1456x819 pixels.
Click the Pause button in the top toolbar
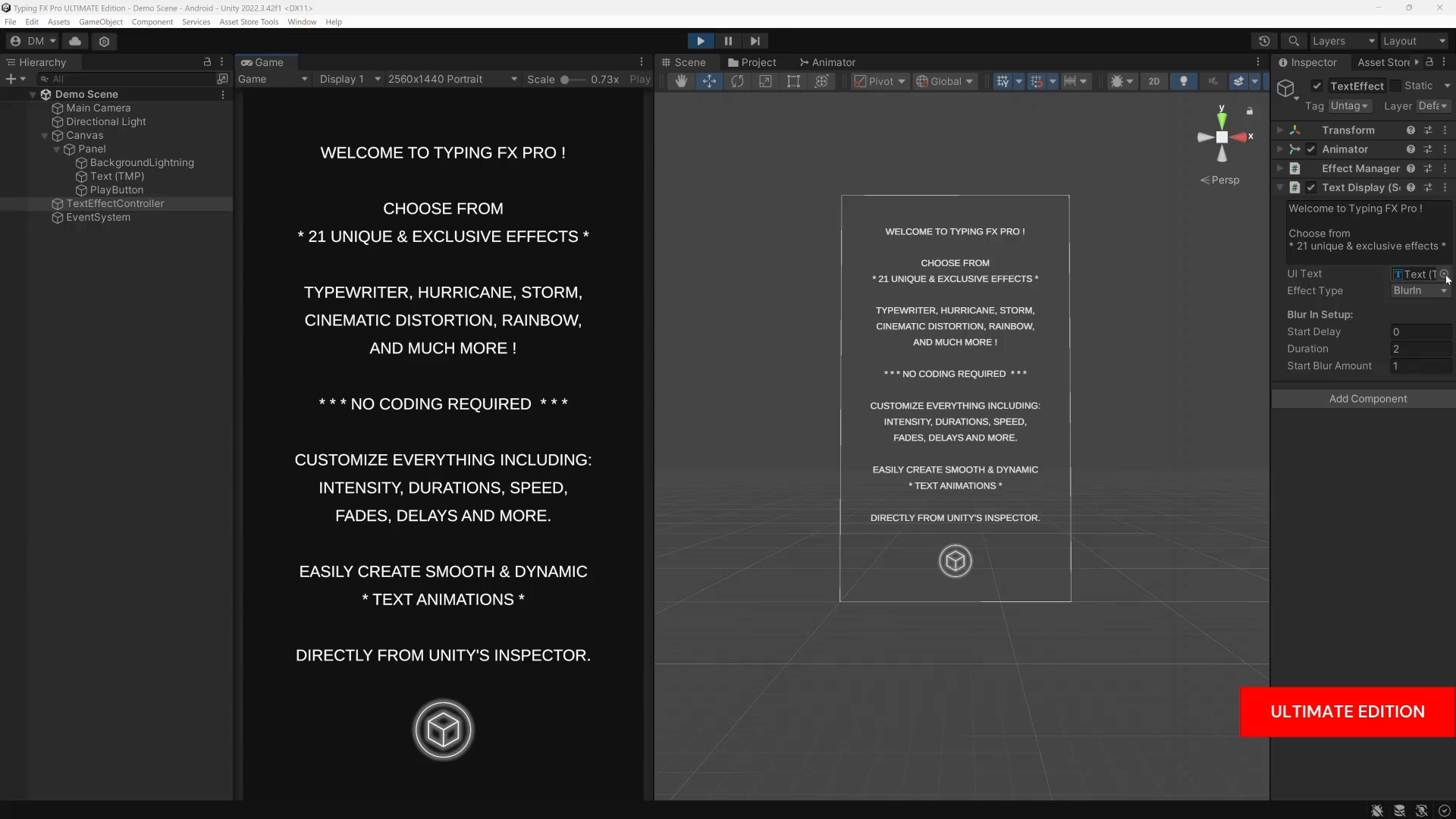728,41
